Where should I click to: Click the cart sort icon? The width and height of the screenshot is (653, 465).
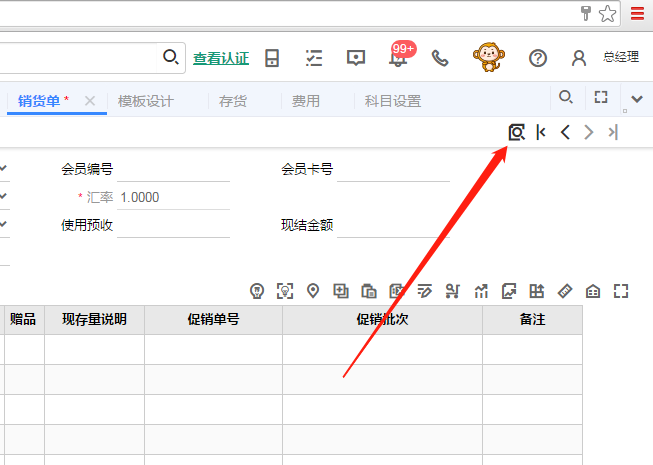[453, 291]
